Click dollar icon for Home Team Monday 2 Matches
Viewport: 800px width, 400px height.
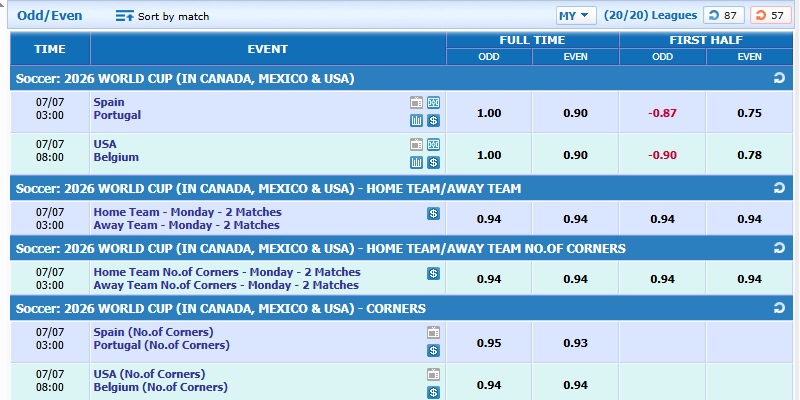click(x=433, y=213)
